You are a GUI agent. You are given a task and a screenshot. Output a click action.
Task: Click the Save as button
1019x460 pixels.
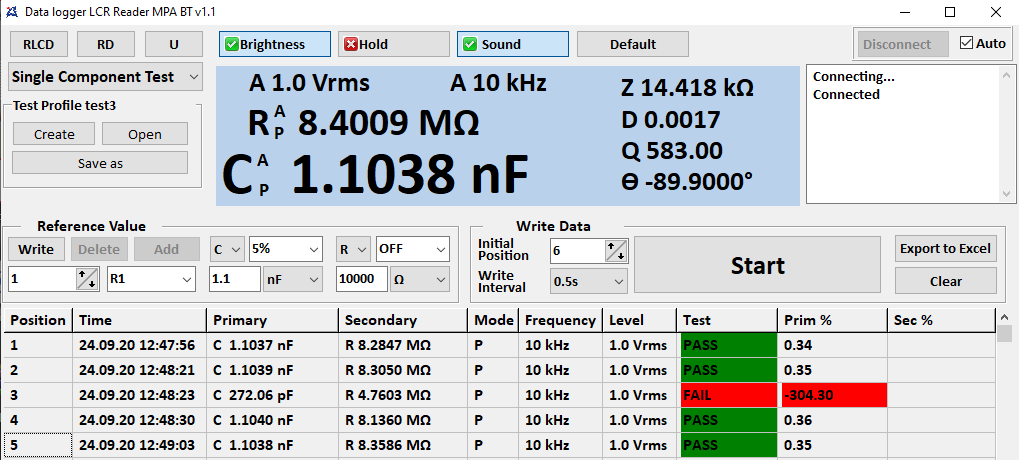(x=100, y=163)
